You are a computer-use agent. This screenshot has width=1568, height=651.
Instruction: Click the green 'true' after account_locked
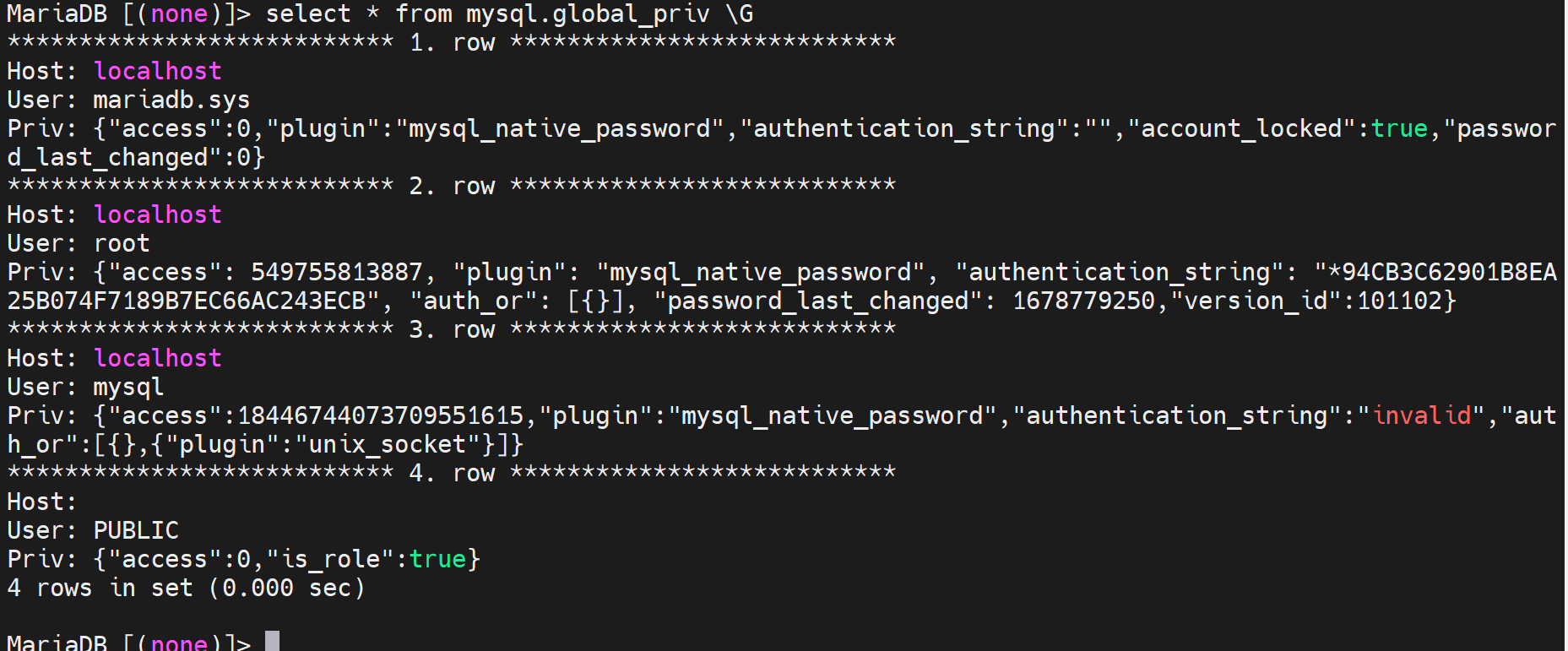pos(1399,128)
